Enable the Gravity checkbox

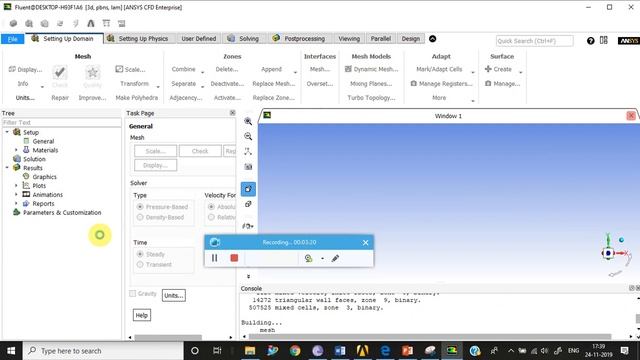click(133, 293)
